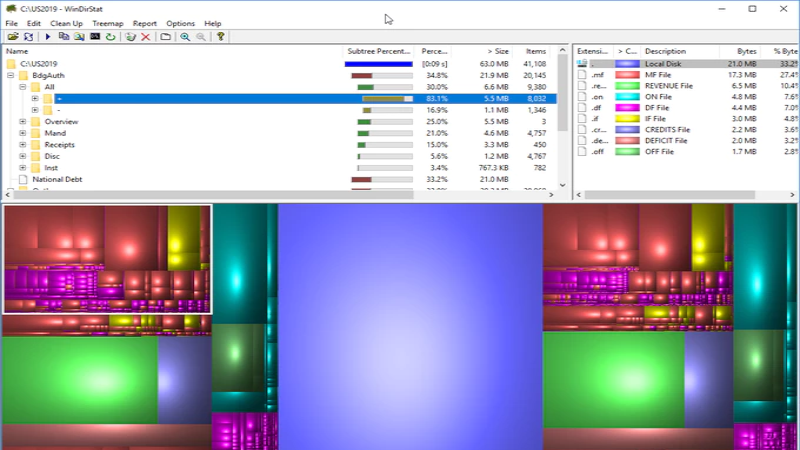This screenshot has width=800, height=450.
Task: Click the Refresh All toolbar icon
Action: [29, 37]
